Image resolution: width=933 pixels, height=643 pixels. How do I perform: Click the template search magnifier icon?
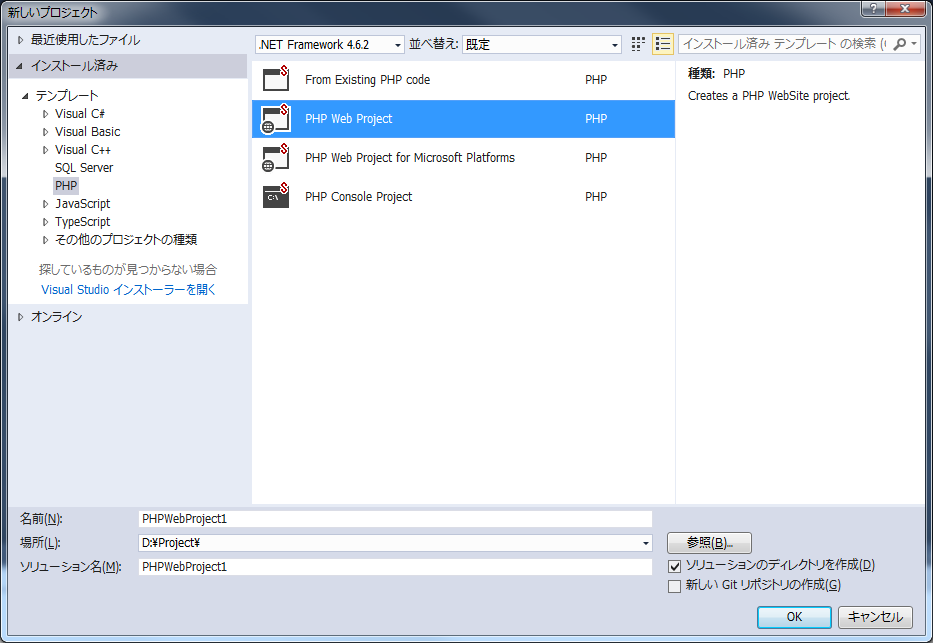(898, 44)
